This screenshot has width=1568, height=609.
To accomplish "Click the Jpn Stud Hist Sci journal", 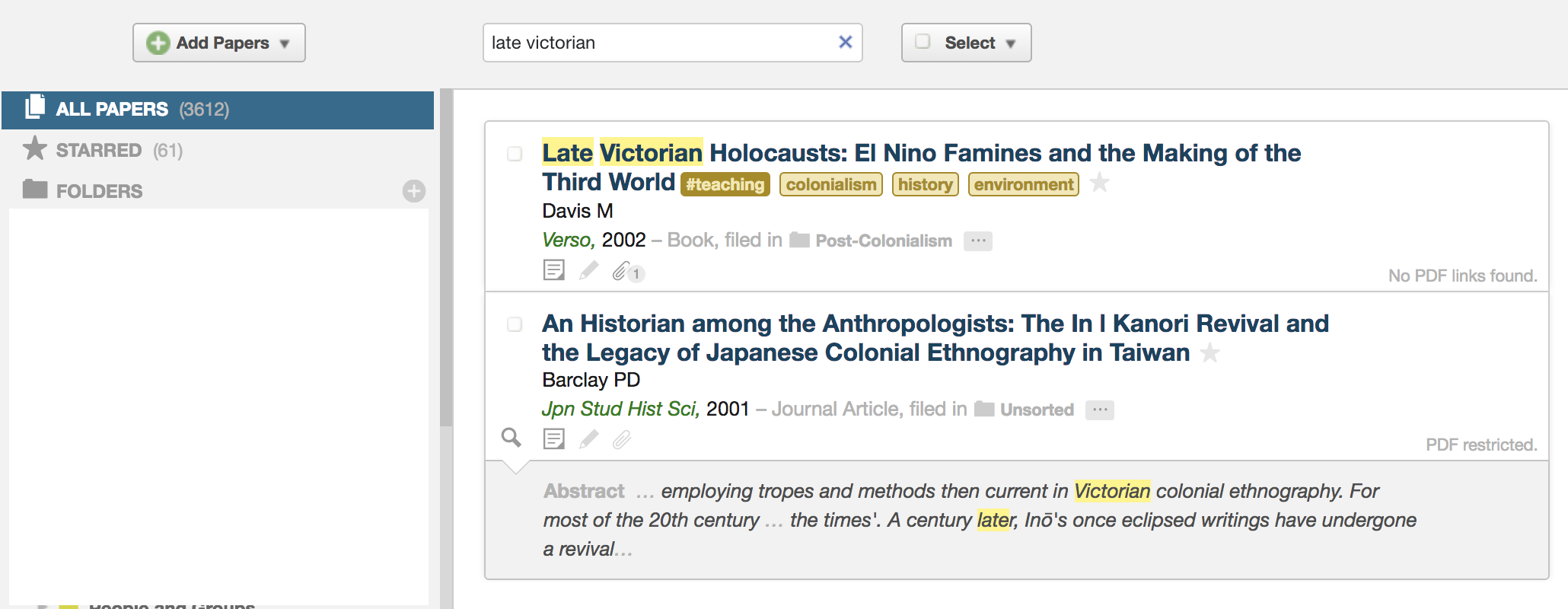I will coord(620,410).
